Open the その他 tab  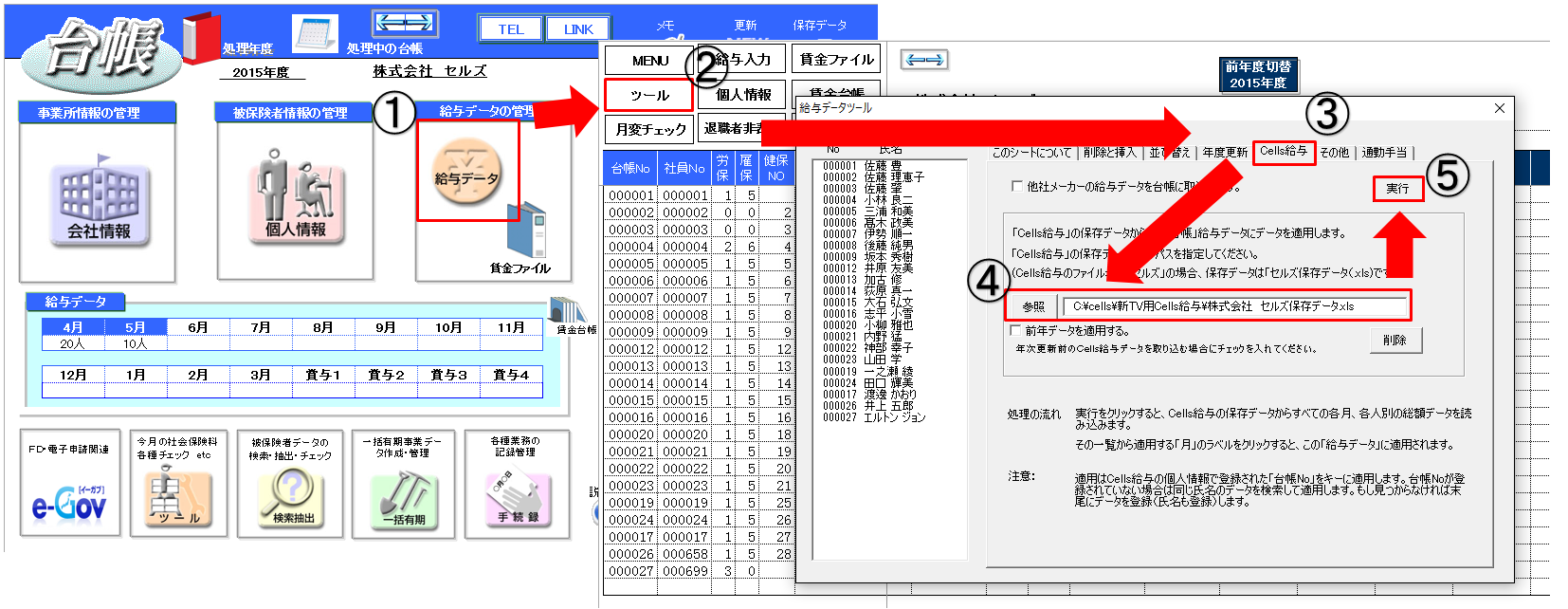1334,153
